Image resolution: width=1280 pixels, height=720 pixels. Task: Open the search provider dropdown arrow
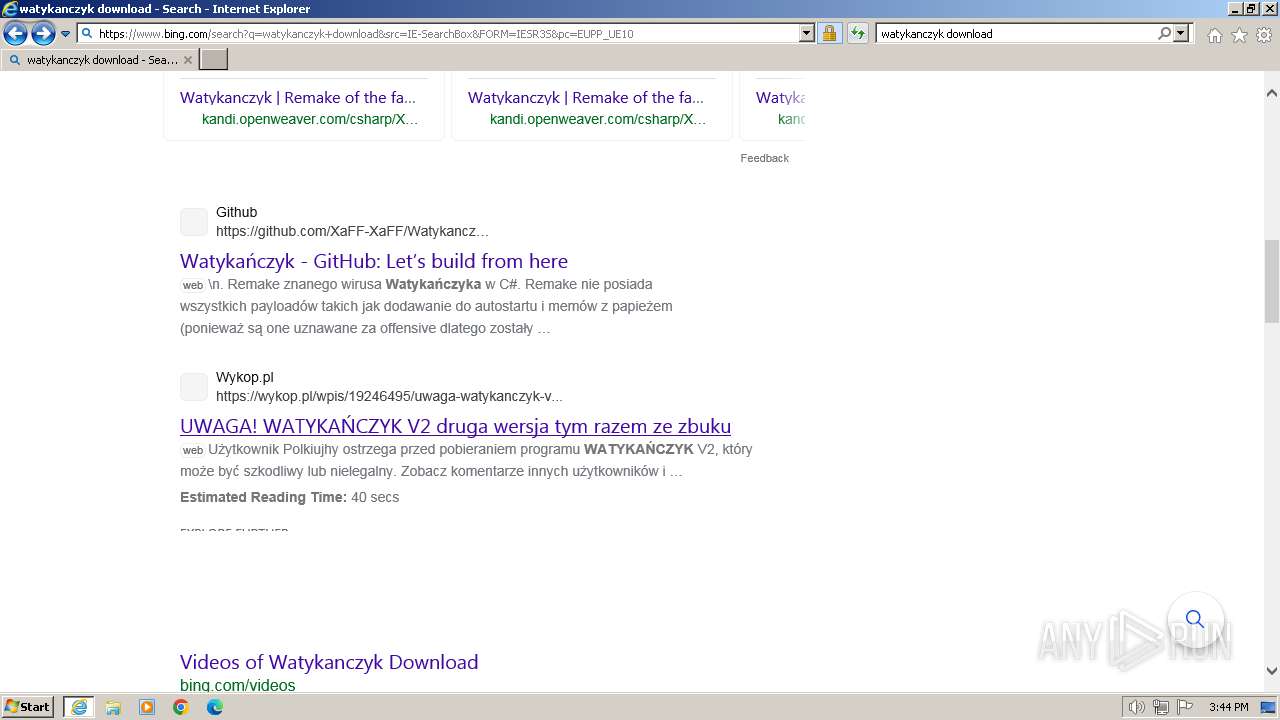tap(1181, 33)
